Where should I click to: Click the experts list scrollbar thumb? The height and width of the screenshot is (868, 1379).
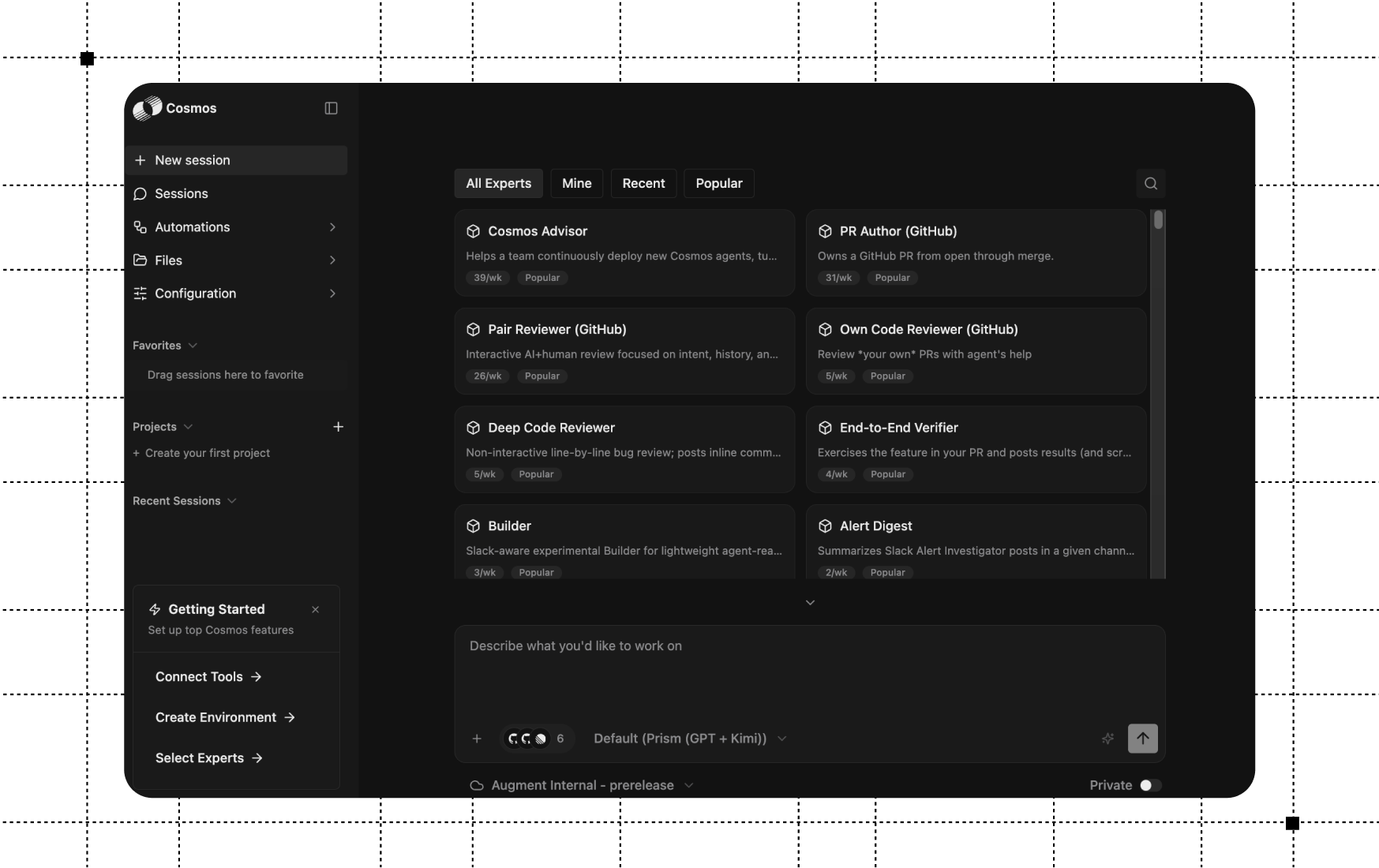point(1158,220)
